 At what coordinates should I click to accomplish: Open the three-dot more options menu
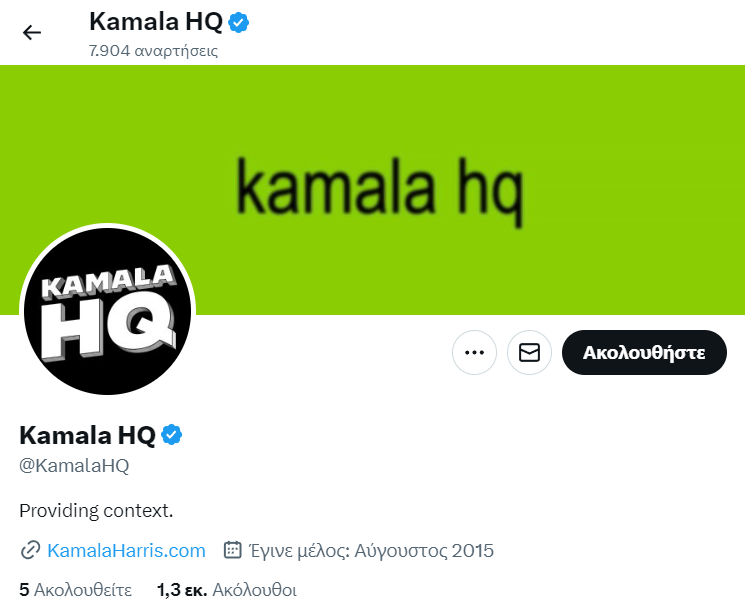tap(474, 352)
